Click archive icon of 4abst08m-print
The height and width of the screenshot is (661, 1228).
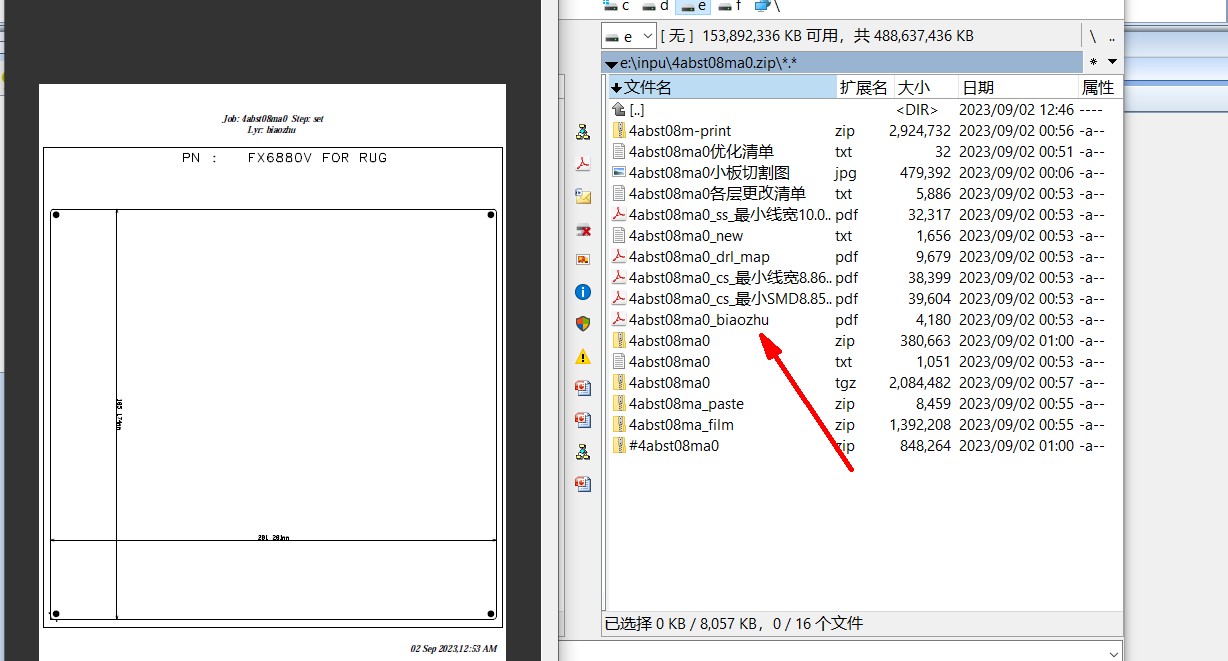[x=618, y=131]
